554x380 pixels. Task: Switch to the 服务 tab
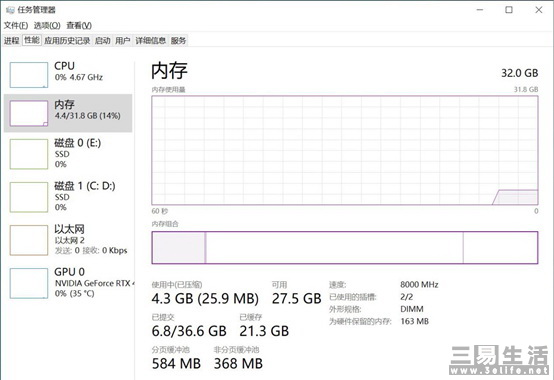tap(178, 41)
